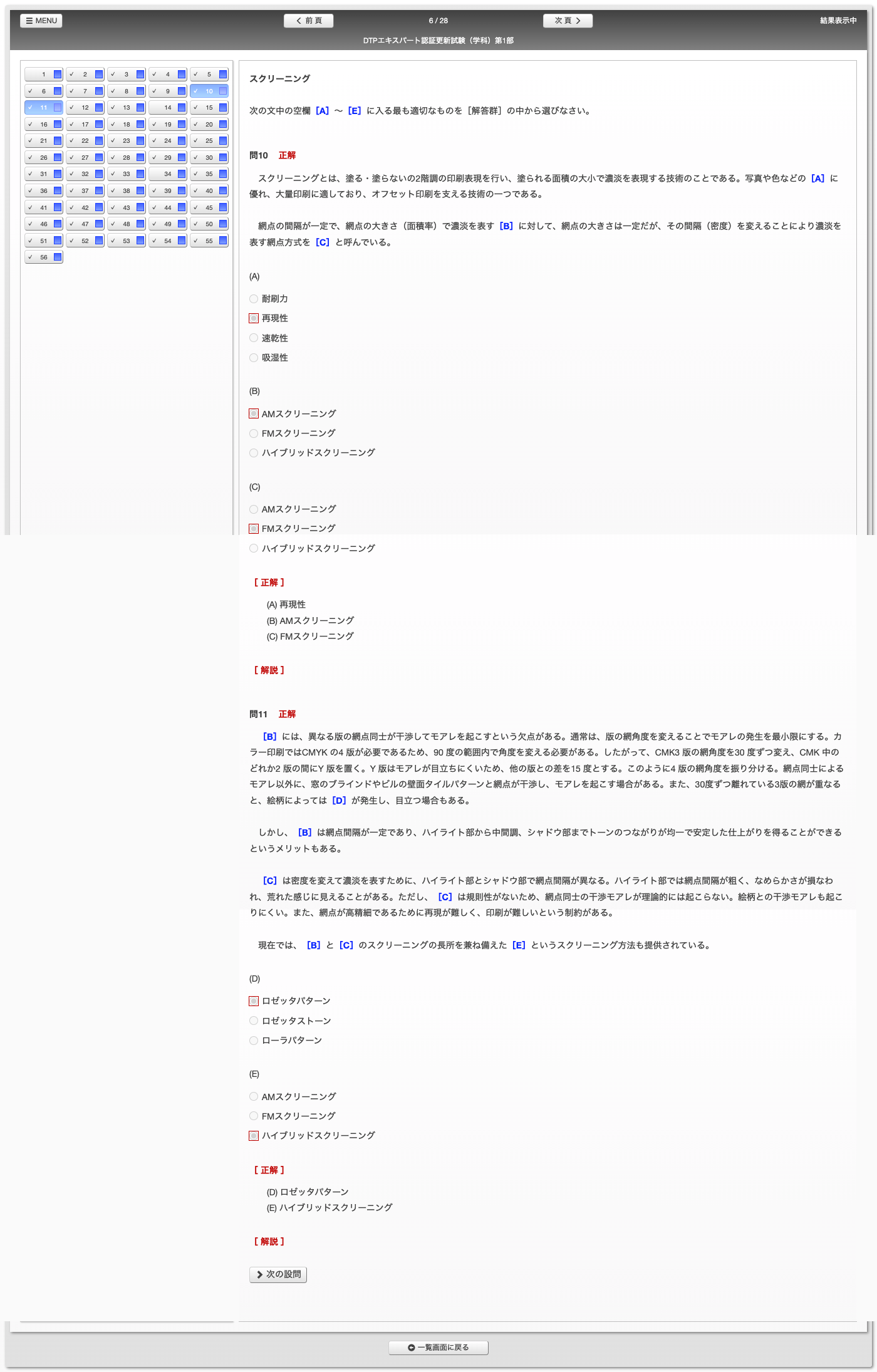Select 耐刷力 radio option for blank A

[x=254, y=299]
